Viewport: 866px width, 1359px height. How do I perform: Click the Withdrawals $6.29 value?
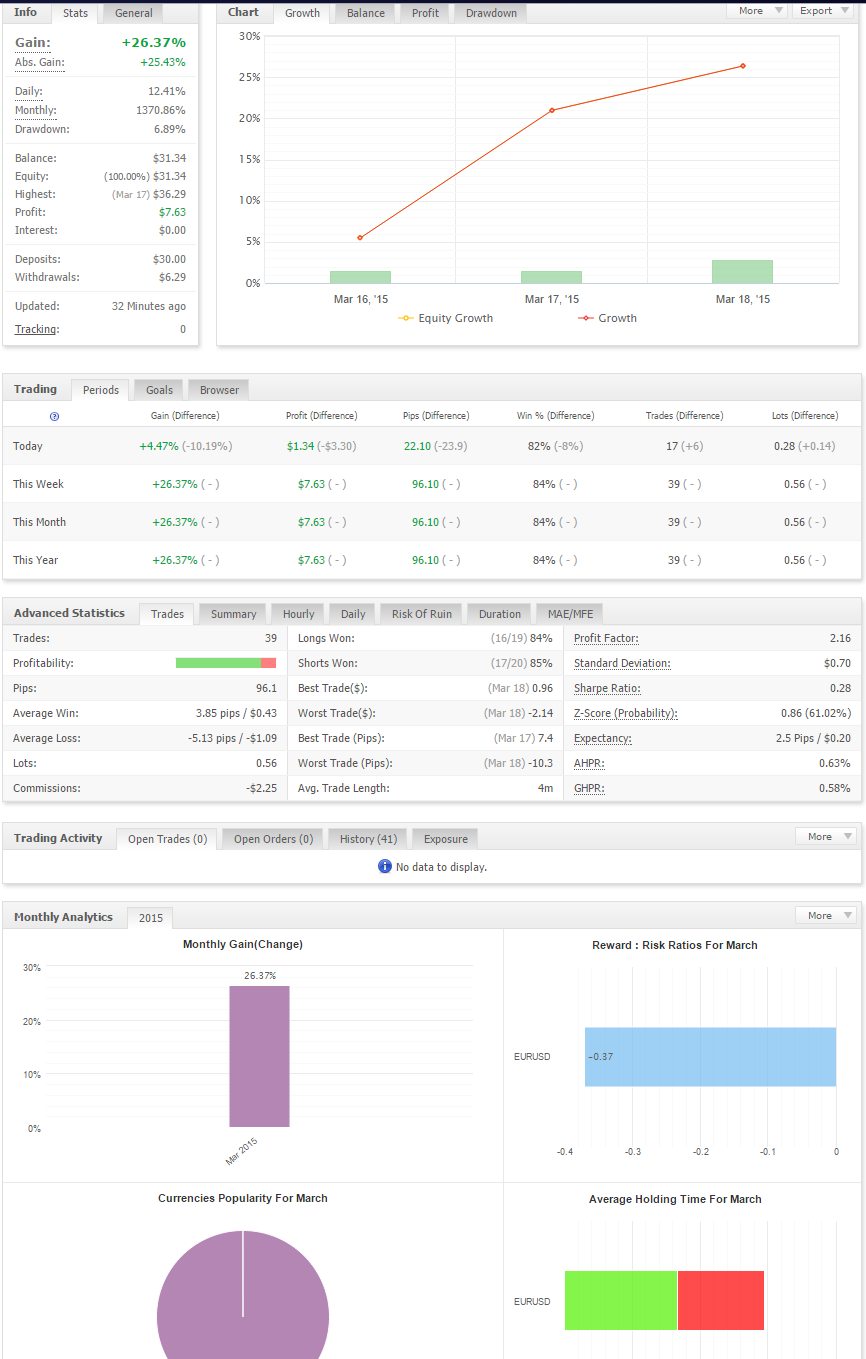pyautogui.click(x=172, y=277)
